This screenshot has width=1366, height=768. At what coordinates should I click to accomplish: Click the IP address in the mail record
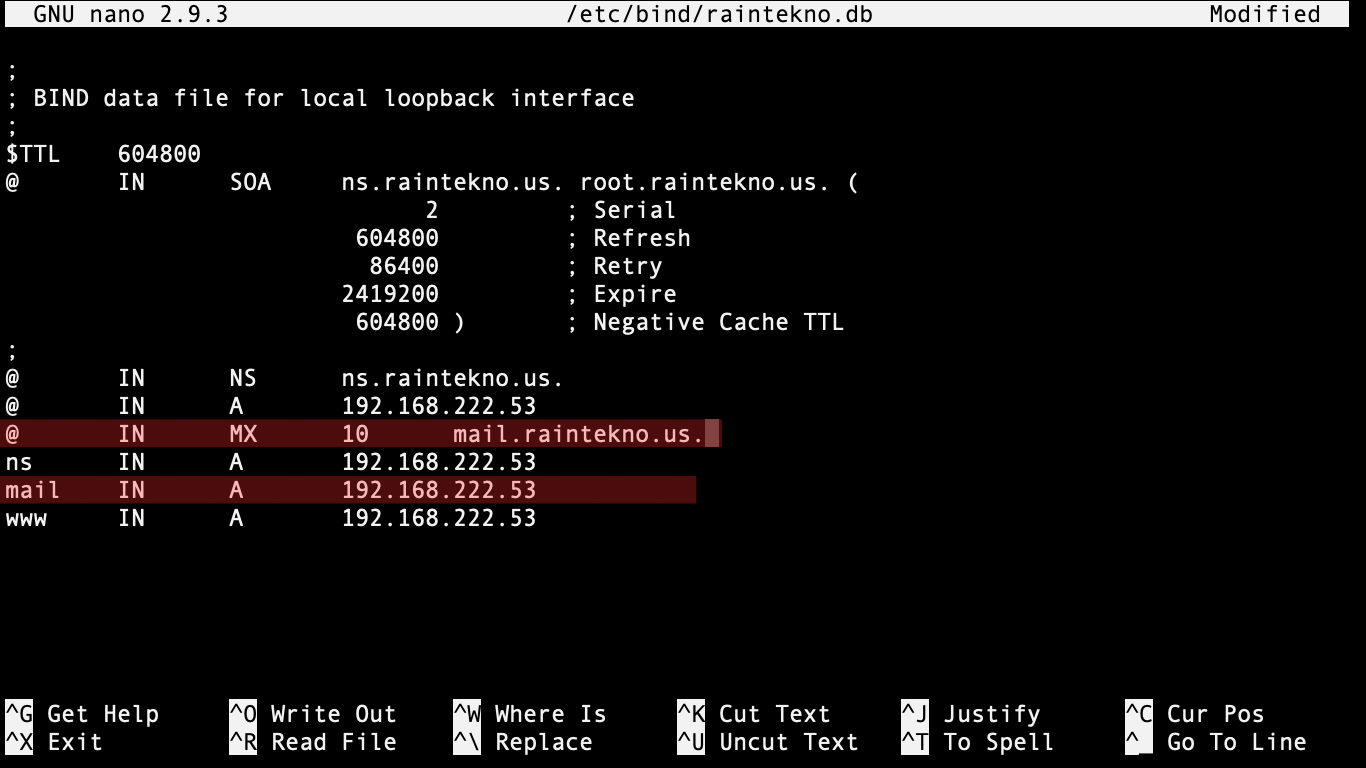[x=438, y=490]
